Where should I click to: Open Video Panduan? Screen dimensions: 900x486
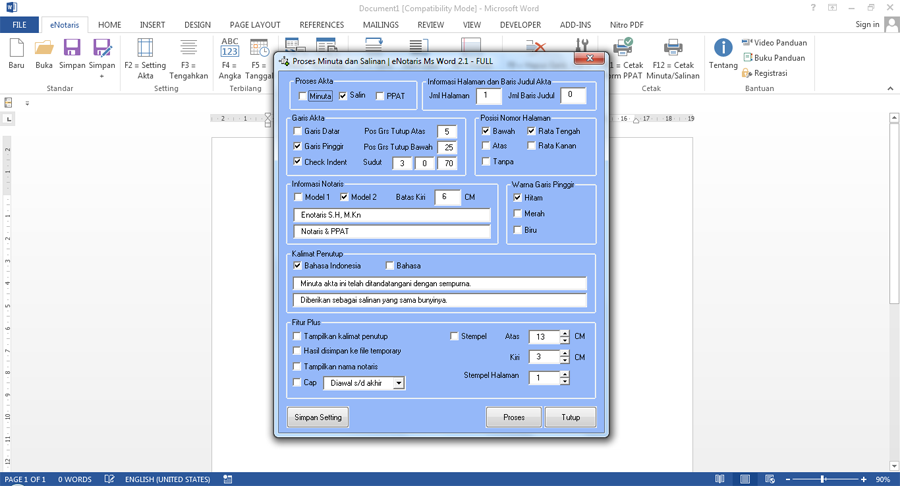774,42
